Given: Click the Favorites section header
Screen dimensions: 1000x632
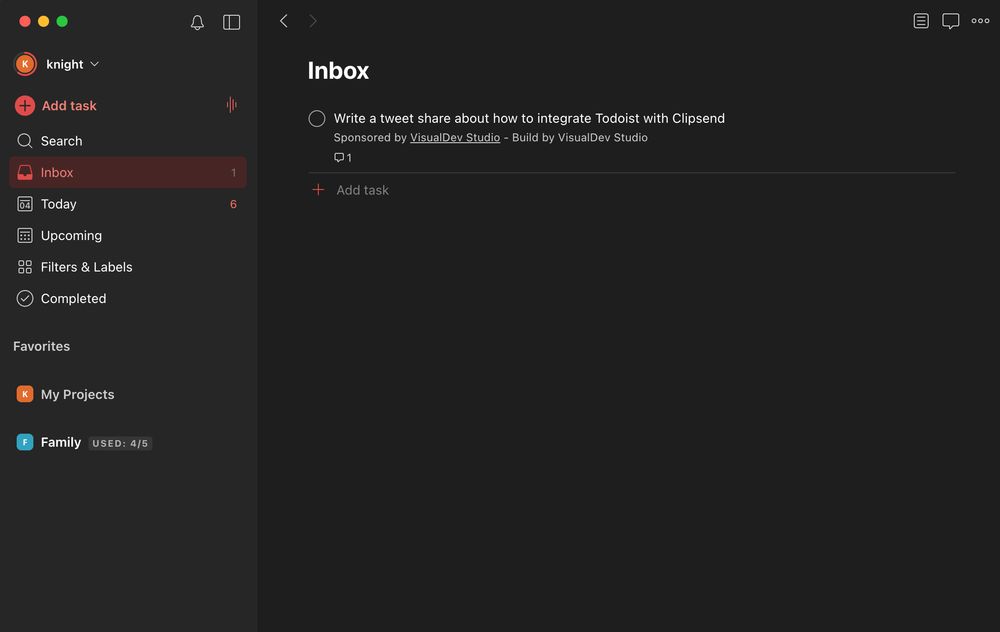Looking at the screenshot, I should pyautogui.click(x=41, y=346).
